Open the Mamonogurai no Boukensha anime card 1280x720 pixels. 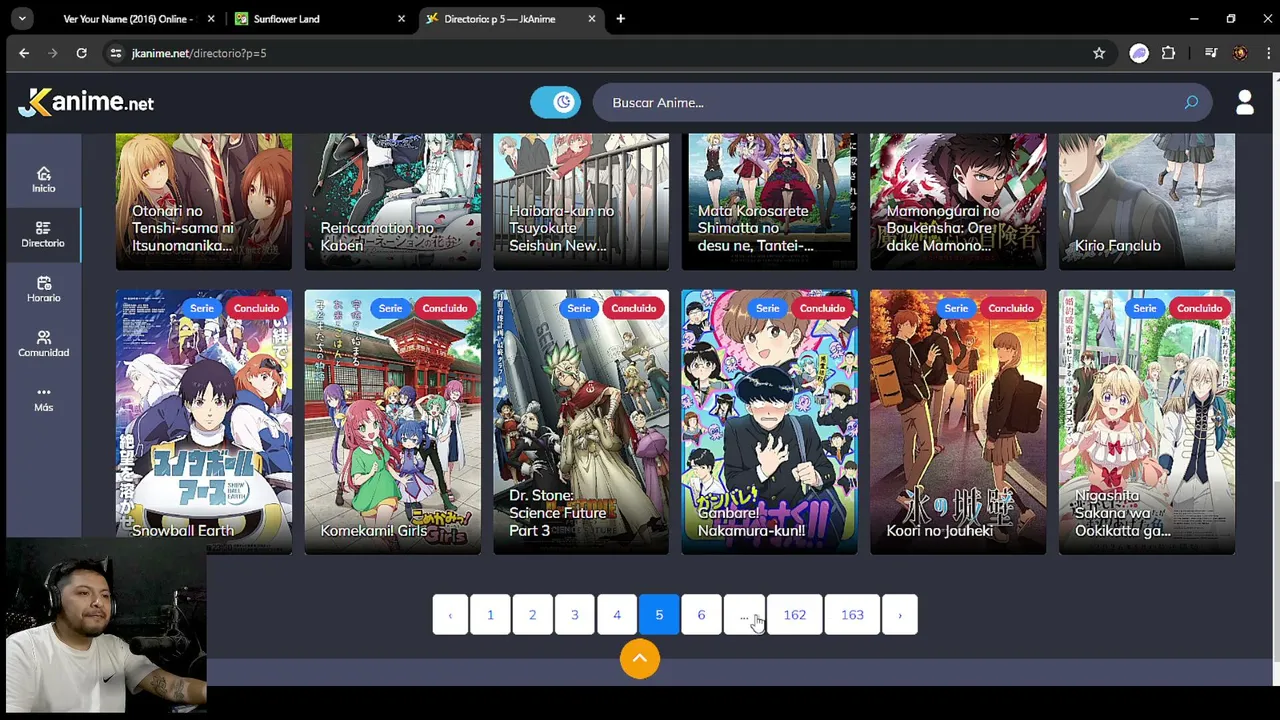958,201
